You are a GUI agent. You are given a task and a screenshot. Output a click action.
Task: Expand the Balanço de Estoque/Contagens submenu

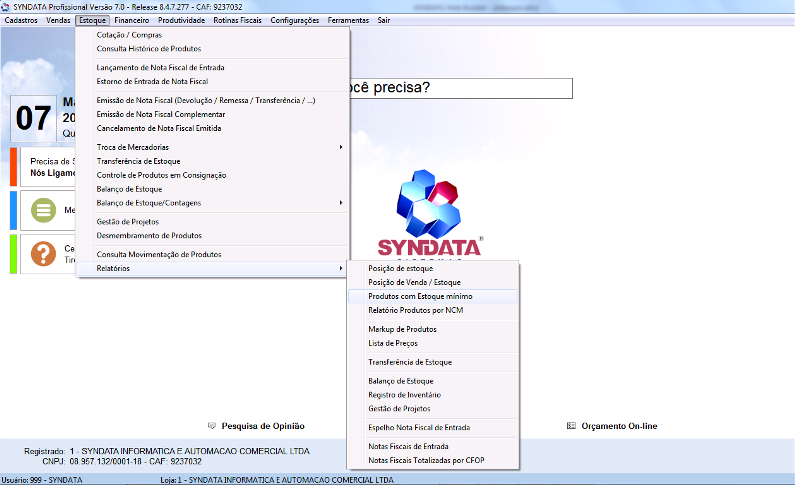coord(213,203)
